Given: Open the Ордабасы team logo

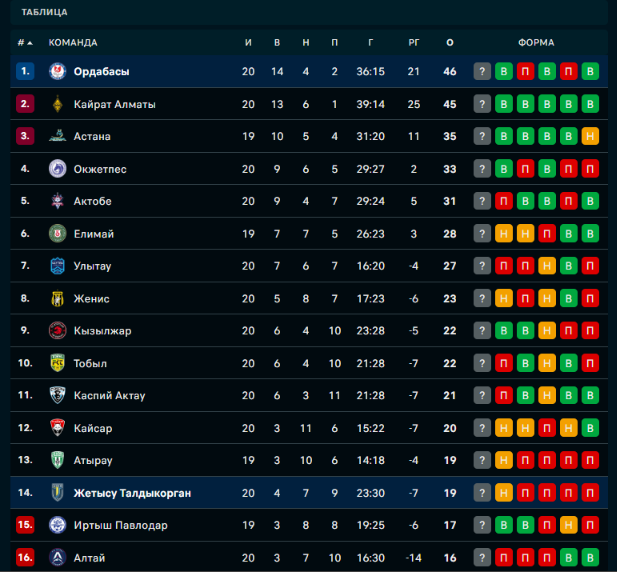Looking at the screenshot, I should [57, 72].
